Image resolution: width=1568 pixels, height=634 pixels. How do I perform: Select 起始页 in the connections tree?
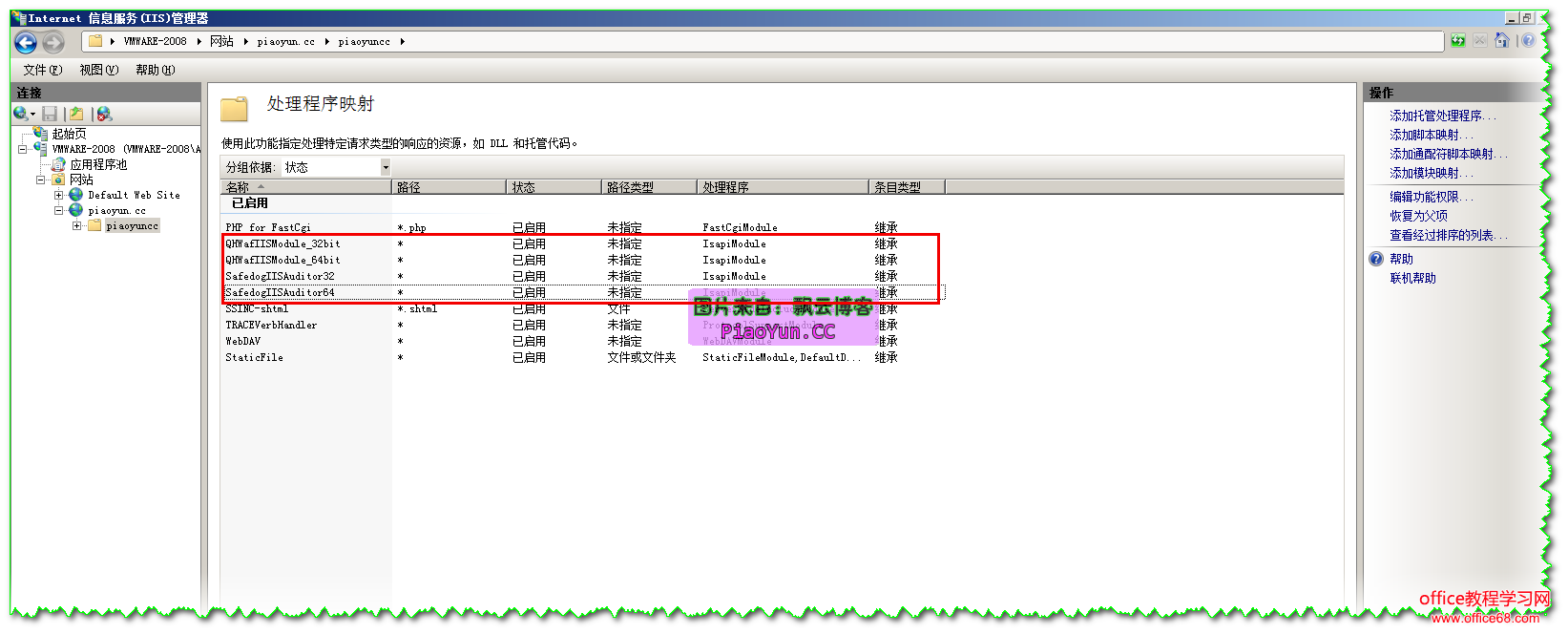[x=69, y=134]
